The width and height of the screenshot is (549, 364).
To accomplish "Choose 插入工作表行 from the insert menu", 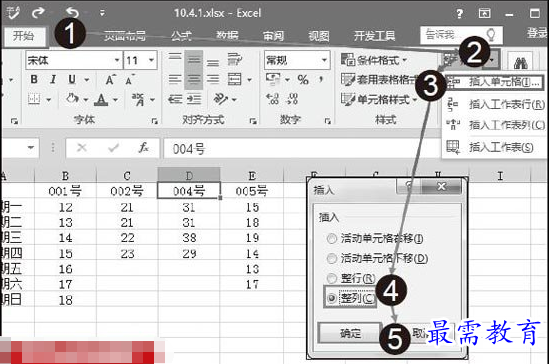I will tap(494, 104).
